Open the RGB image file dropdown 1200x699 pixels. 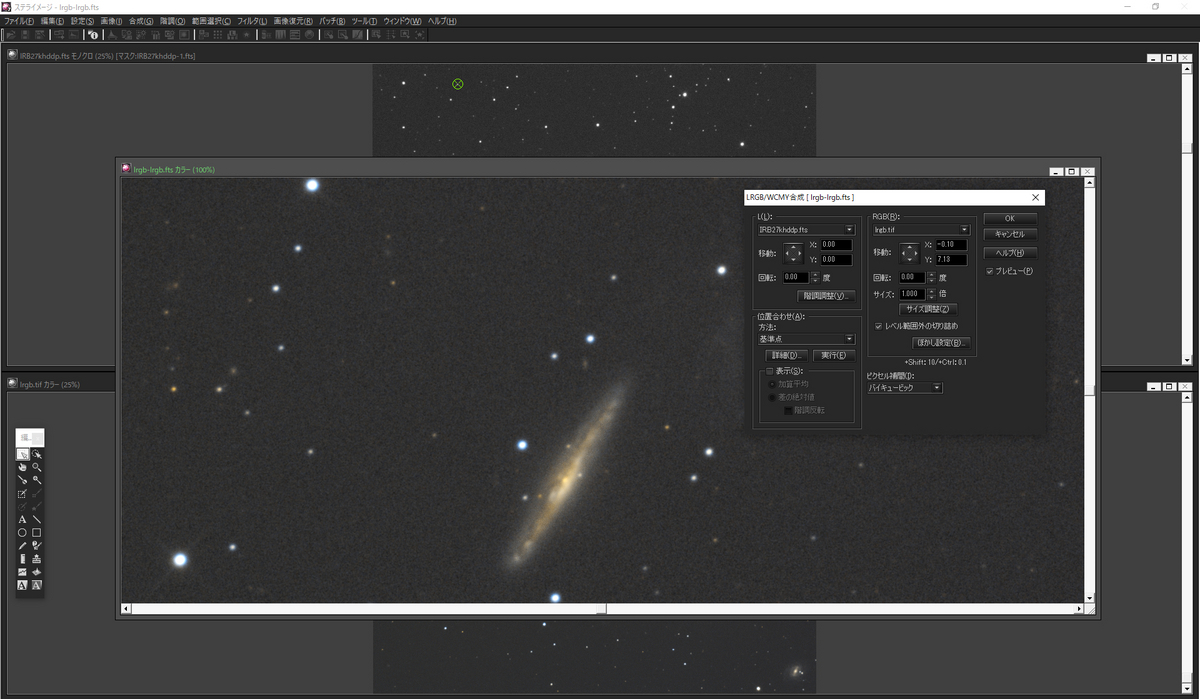pyautogui.click(x=921, y=230)
